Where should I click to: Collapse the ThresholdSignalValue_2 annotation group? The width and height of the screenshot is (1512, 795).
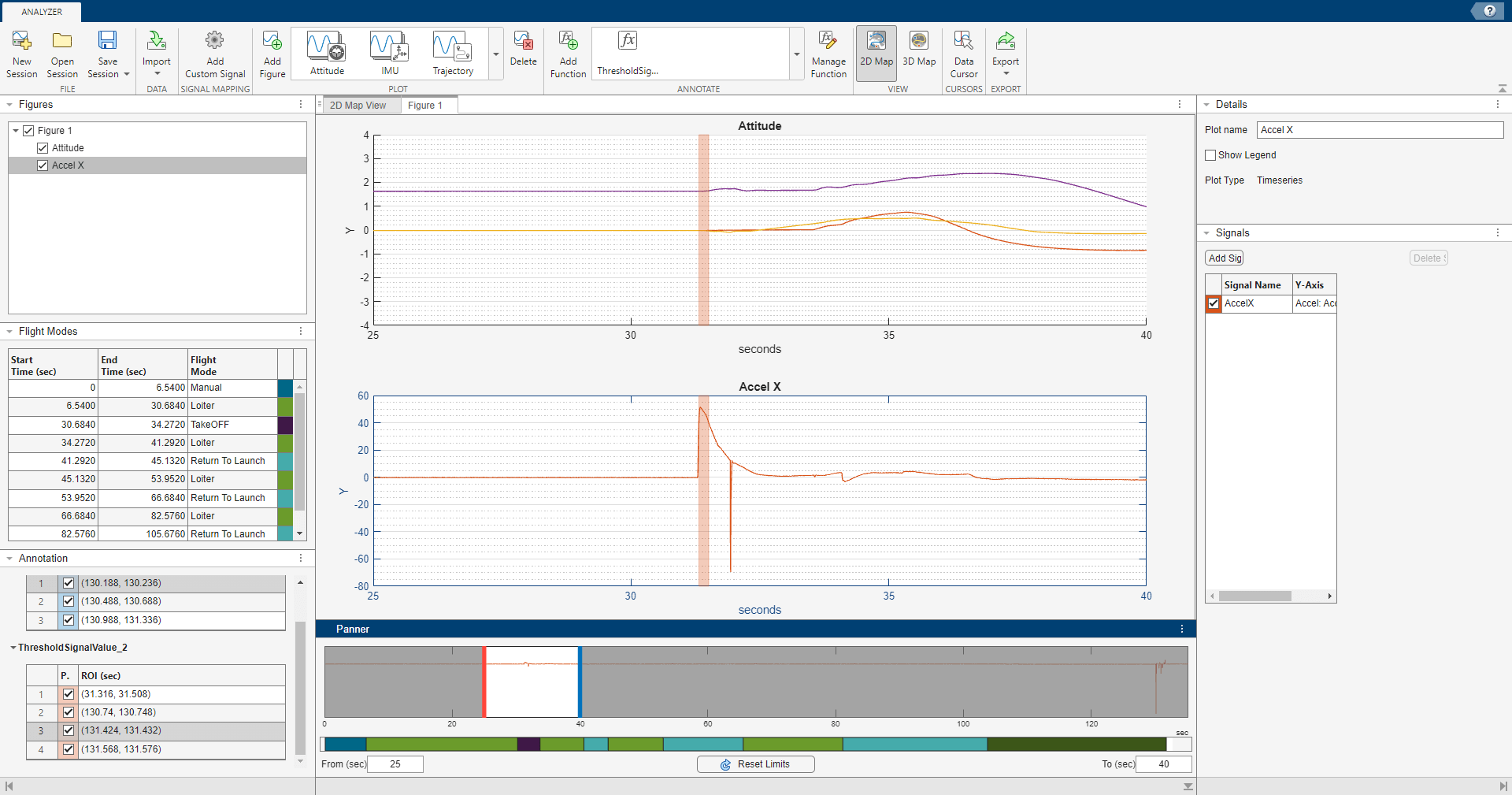(13, 647)
